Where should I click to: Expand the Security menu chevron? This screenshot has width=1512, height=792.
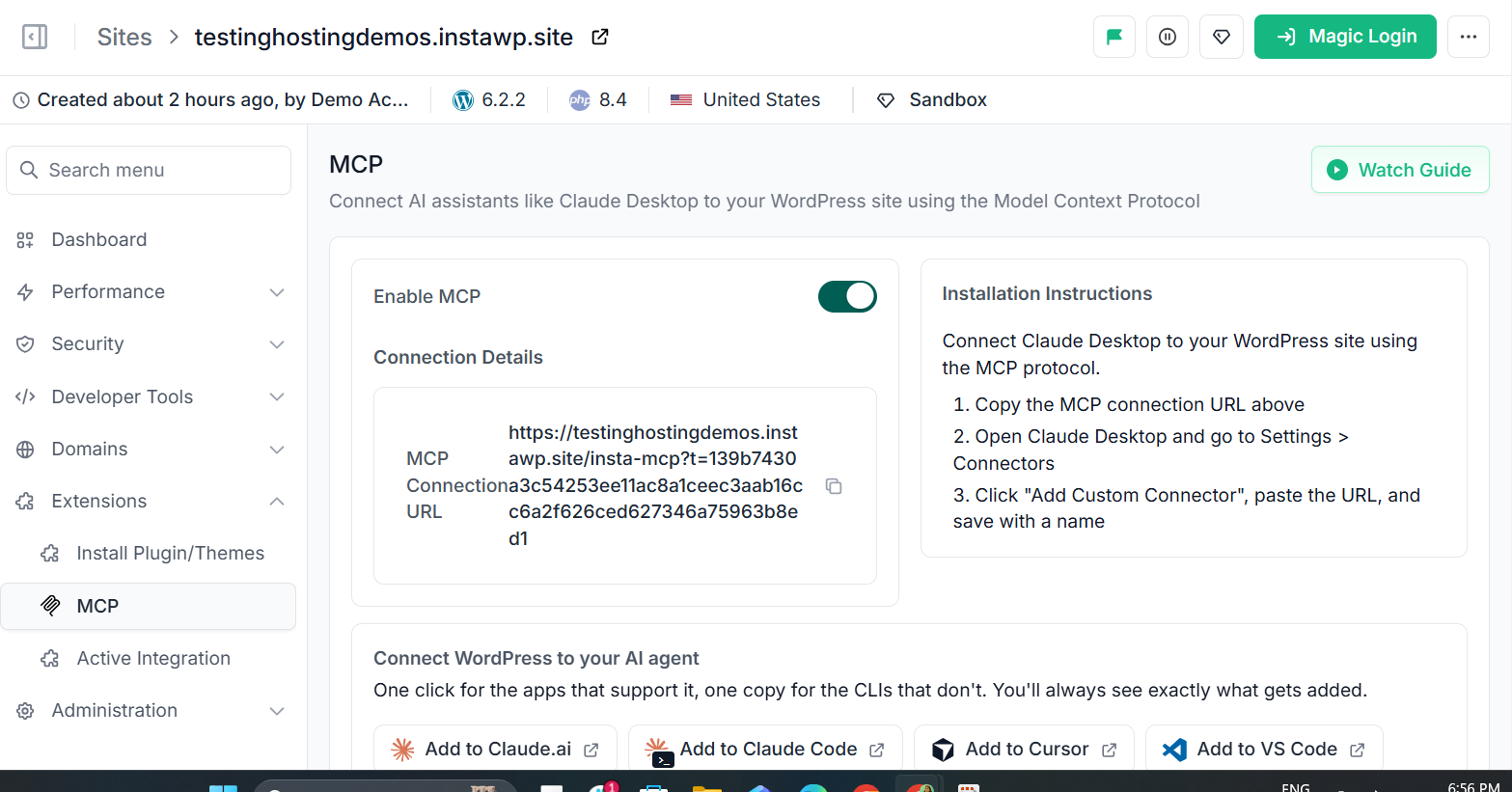pos(277,344)
